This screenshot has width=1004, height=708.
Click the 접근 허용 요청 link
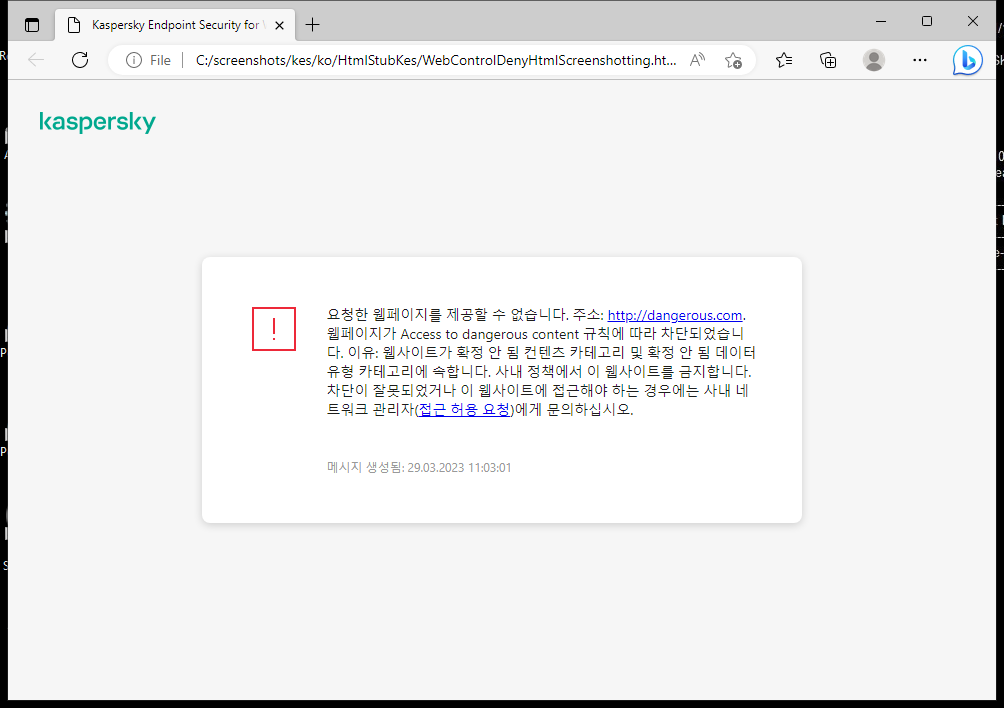464,410
